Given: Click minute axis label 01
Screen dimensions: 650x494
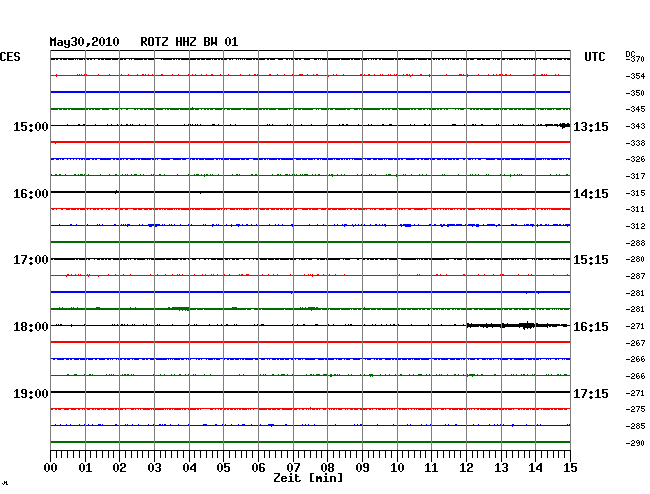Looking at the screenshot, I should click(x=85, y=468).
